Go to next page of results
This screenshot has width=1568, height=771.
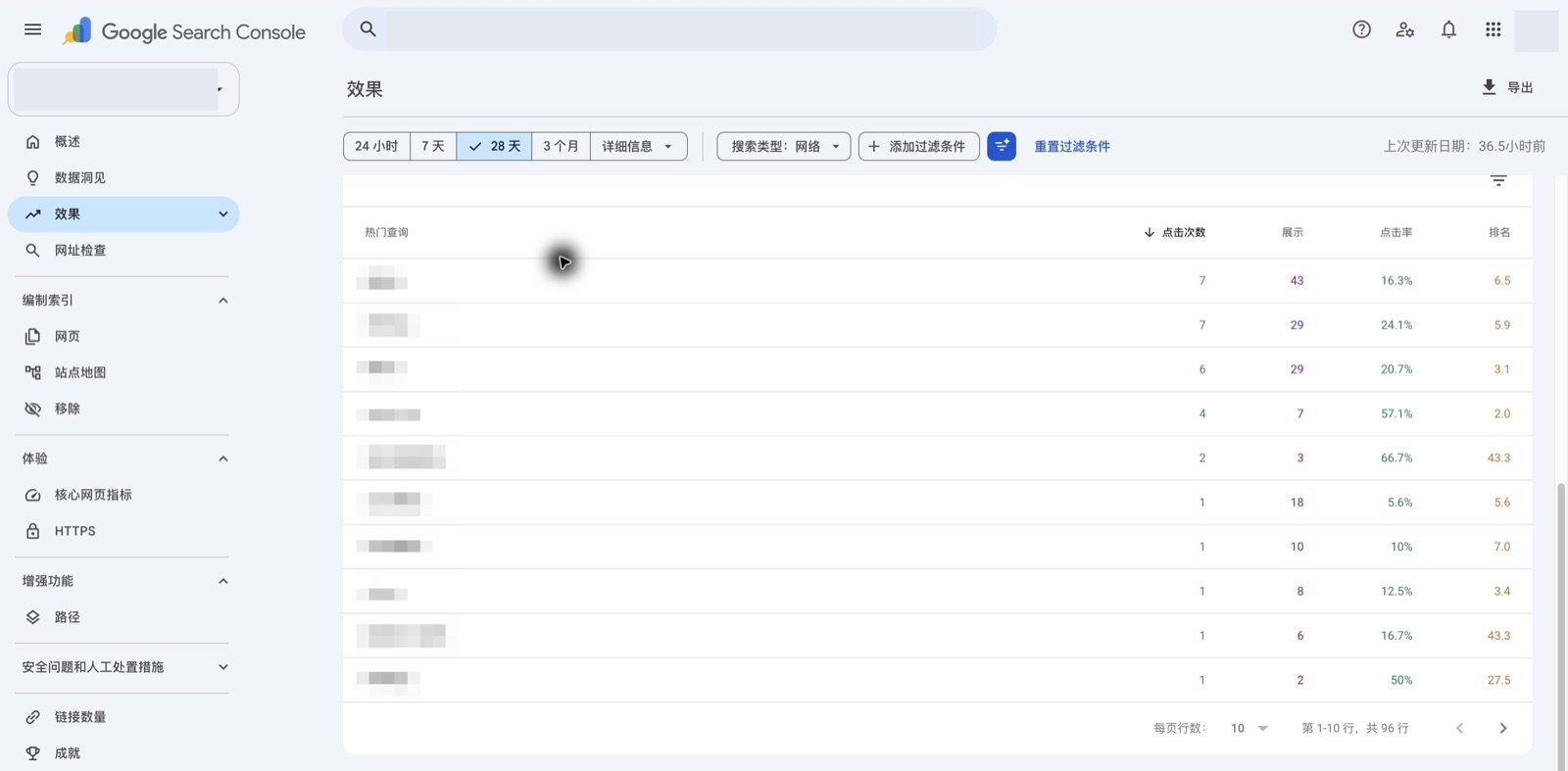[1503, 728]
